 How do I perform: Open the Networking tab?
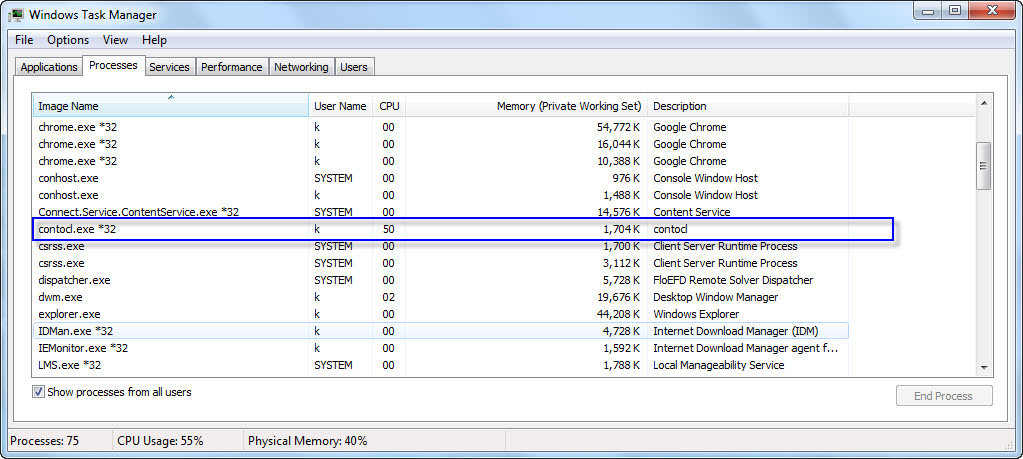point(301,67)
